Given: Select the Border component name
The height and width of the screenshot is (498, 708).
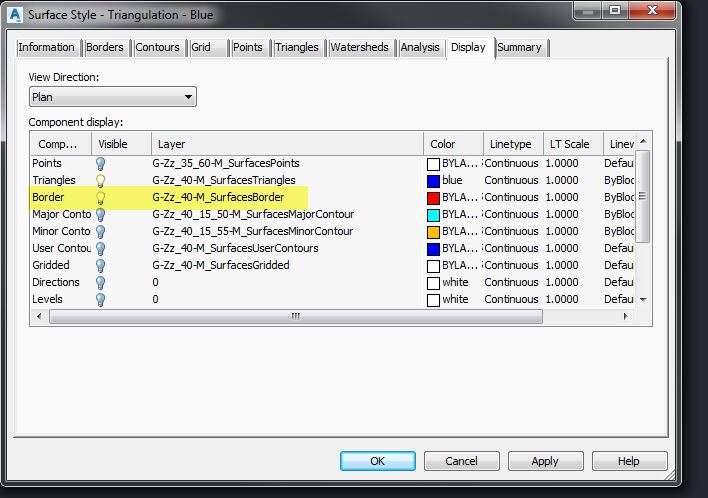Looking at the screenshot, I should pos(48,197).
